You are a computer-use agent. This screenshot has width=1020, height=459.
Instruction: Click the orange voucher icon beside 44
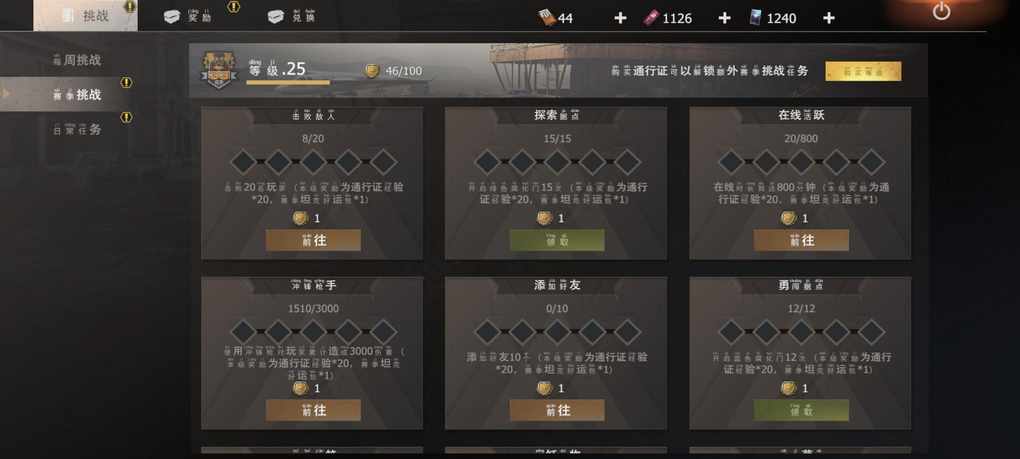pos(546,18)
